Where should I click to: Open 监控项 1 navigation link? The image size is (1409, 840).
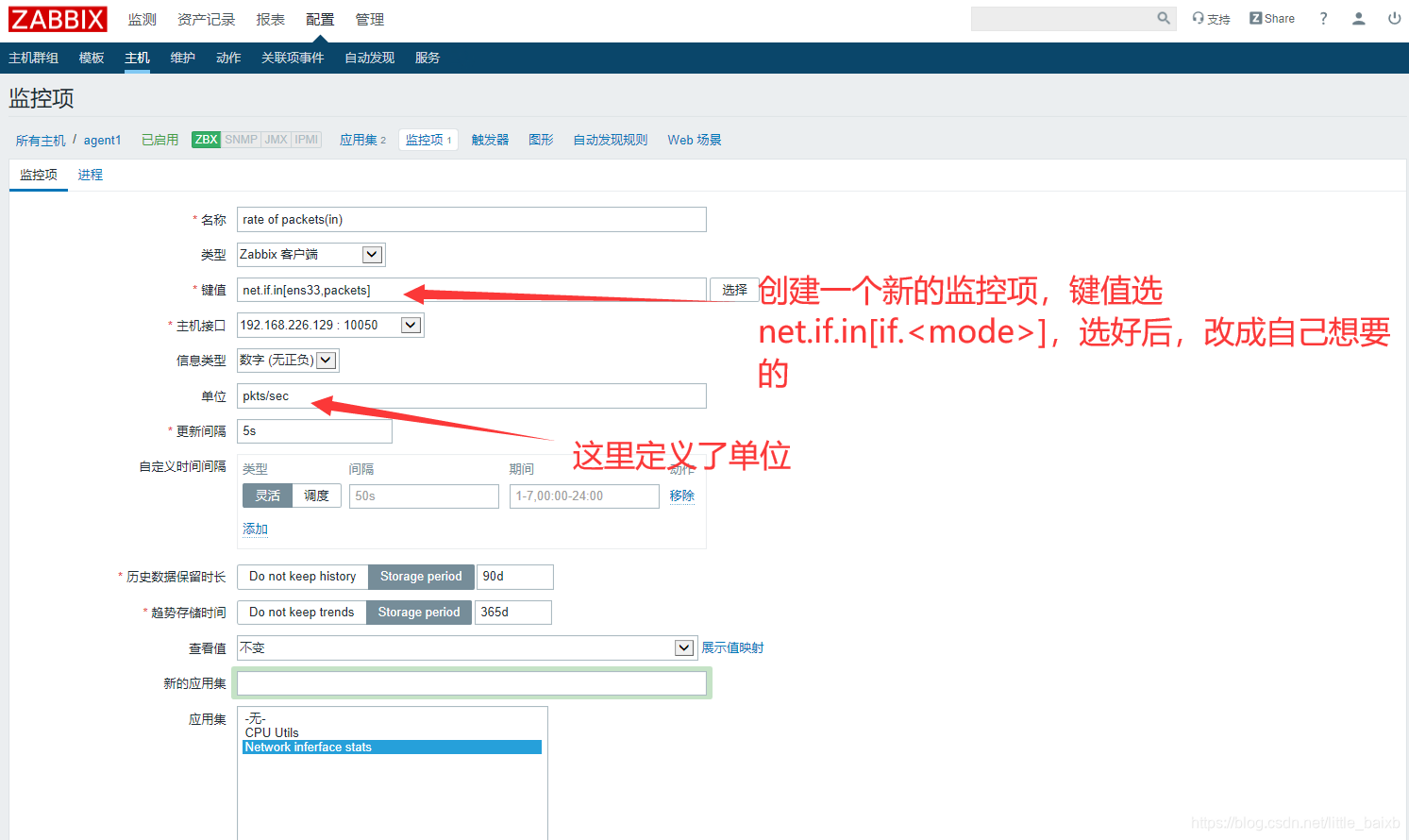(428, 141)
